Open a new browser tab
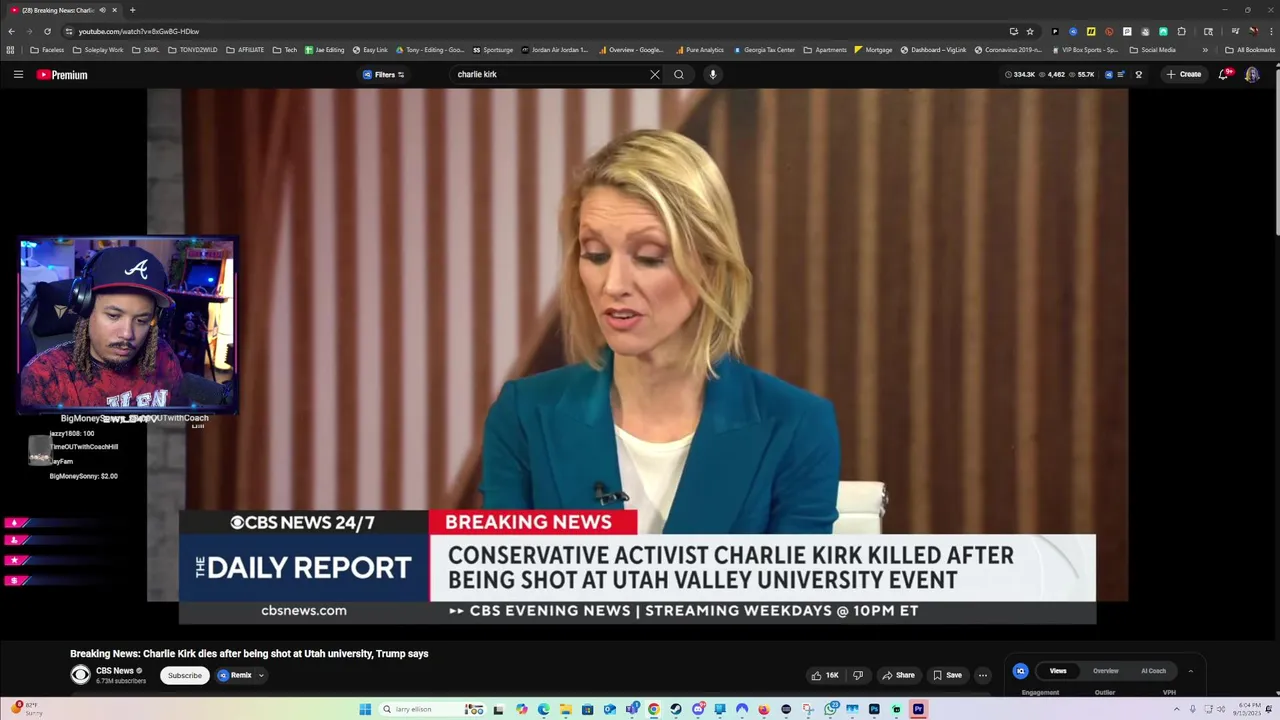1280x720 pixels. point(132,10)
